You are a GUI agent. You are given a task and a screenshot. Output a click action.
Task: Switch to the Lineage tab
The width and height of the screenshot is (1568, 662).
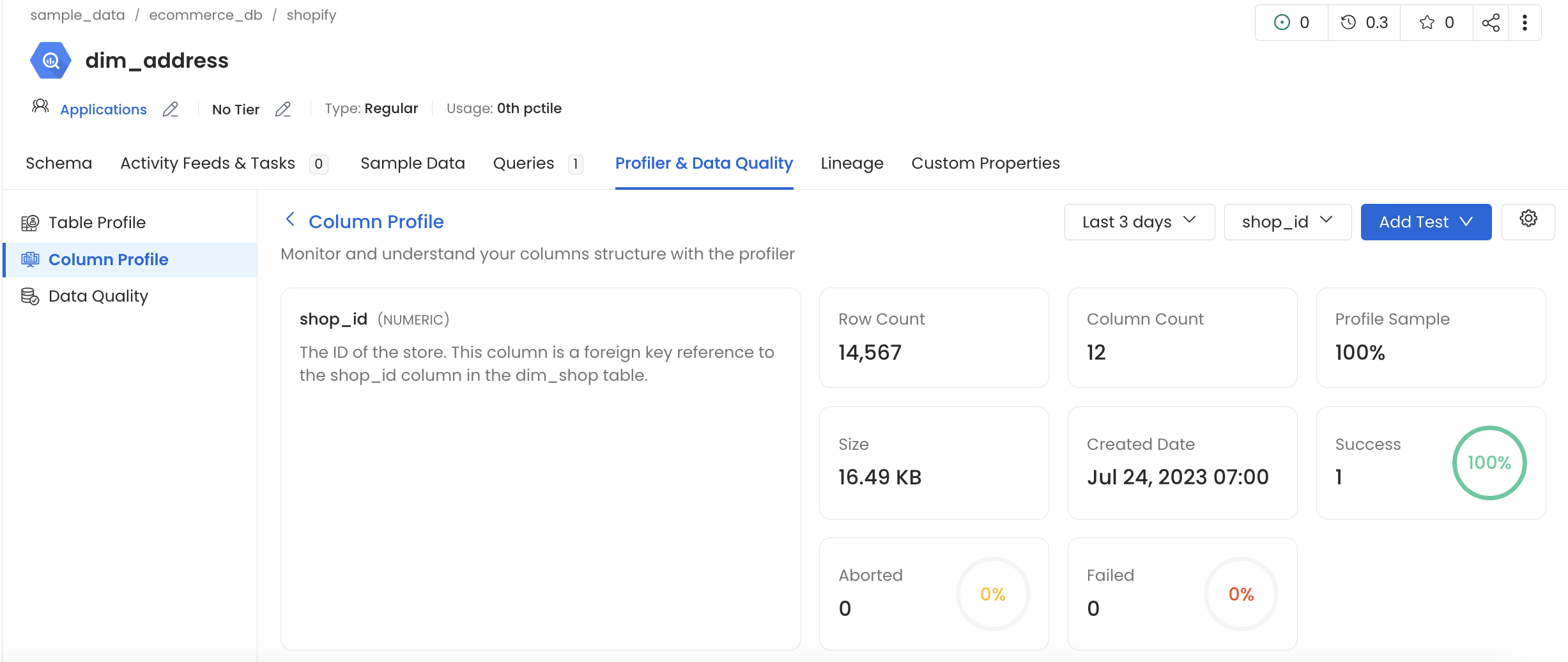[x=852, y=164]
